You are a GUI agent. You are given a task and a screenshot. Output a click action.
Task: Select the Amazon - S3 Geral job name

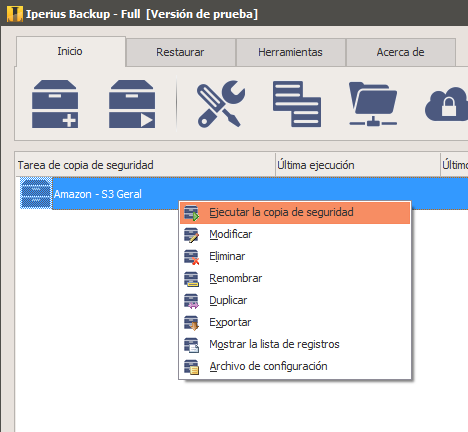pyautogui.click(x=98, y=194)
